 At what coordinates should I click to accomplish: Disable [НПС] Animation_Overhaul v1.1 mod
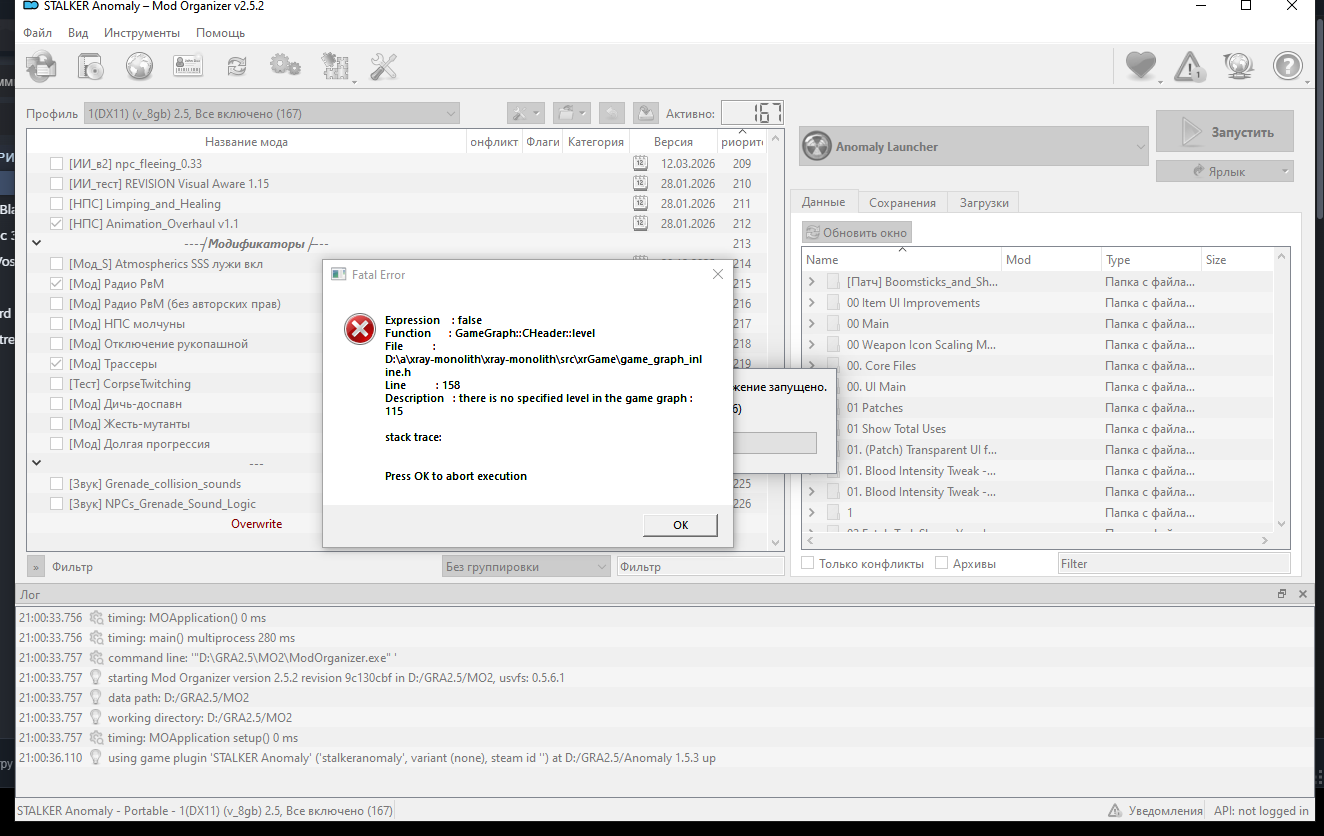[56, 223]
